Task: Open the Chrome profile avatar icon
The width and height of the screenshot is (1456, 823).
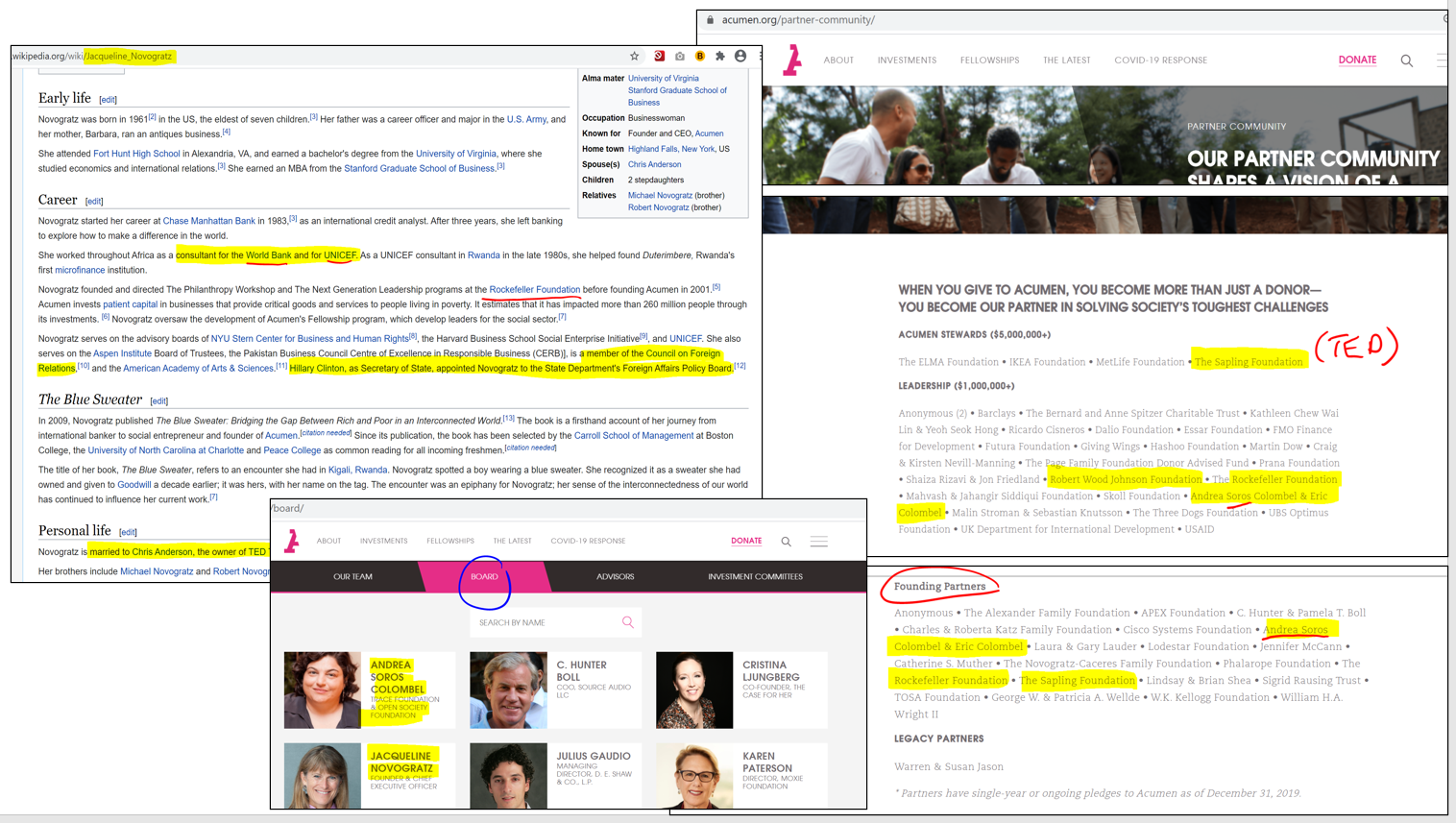Action: coord(740,56)
